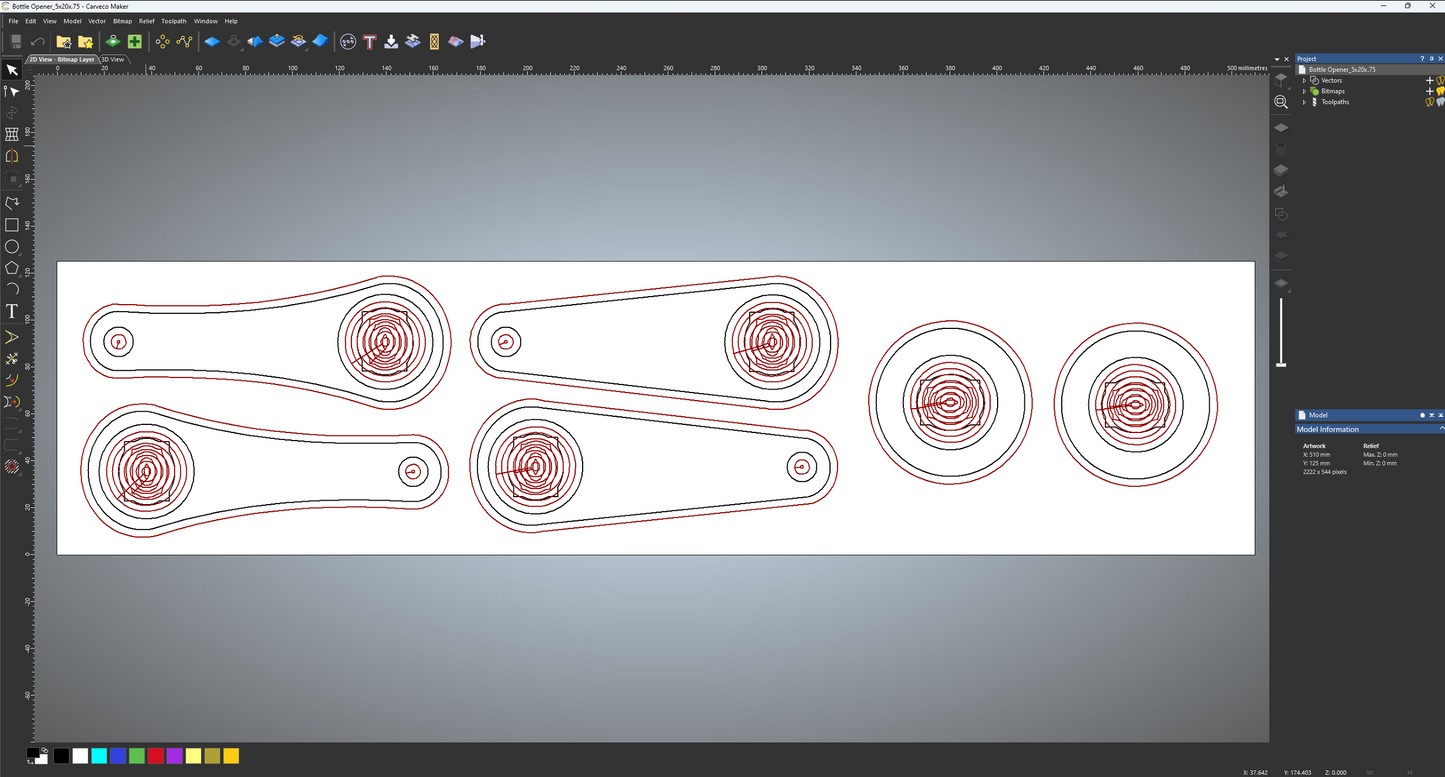Screen dimensions: 1445x777
Task: Toggle visibility bulb for Toolpaths
Action: coord(1430,102)
